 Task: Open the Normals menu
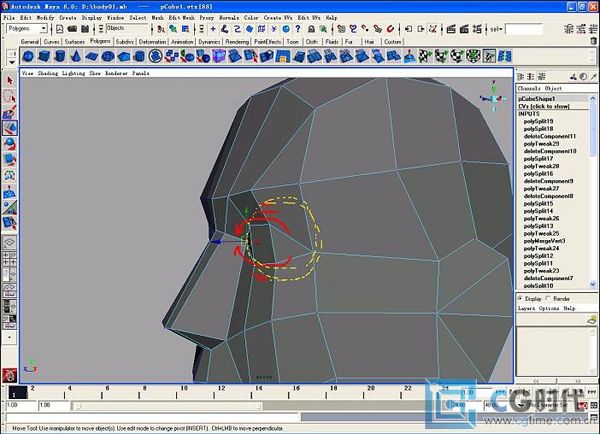229,18
